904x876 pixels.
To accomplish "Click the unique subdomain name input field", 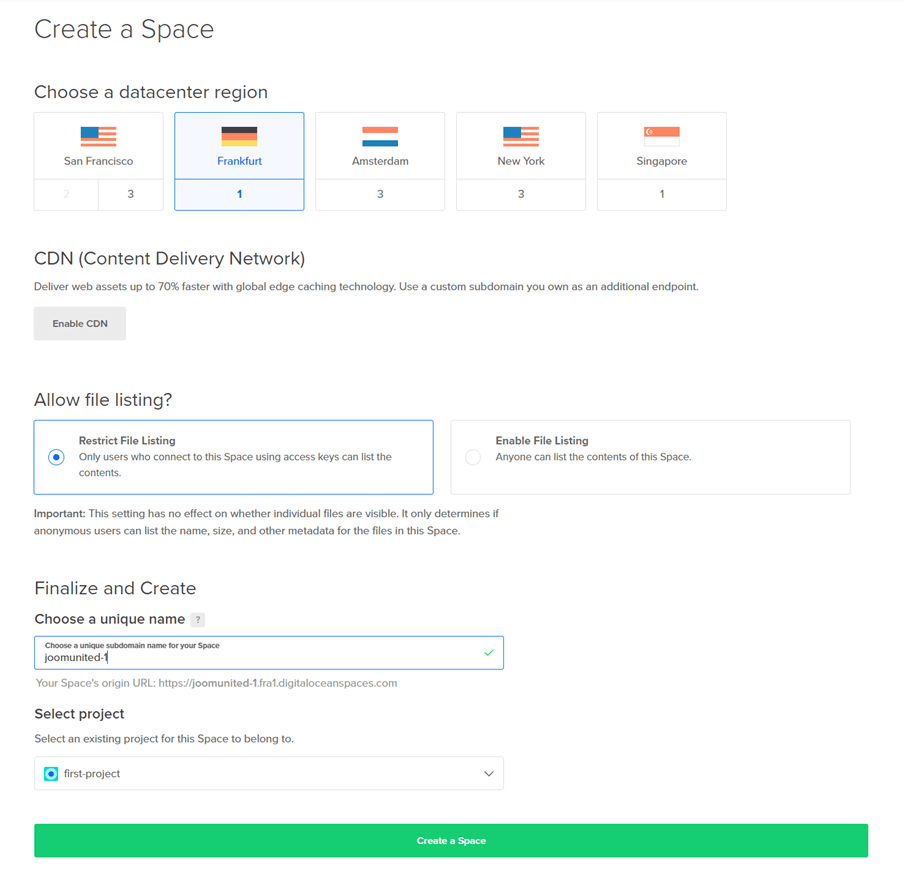I will 260,658.
